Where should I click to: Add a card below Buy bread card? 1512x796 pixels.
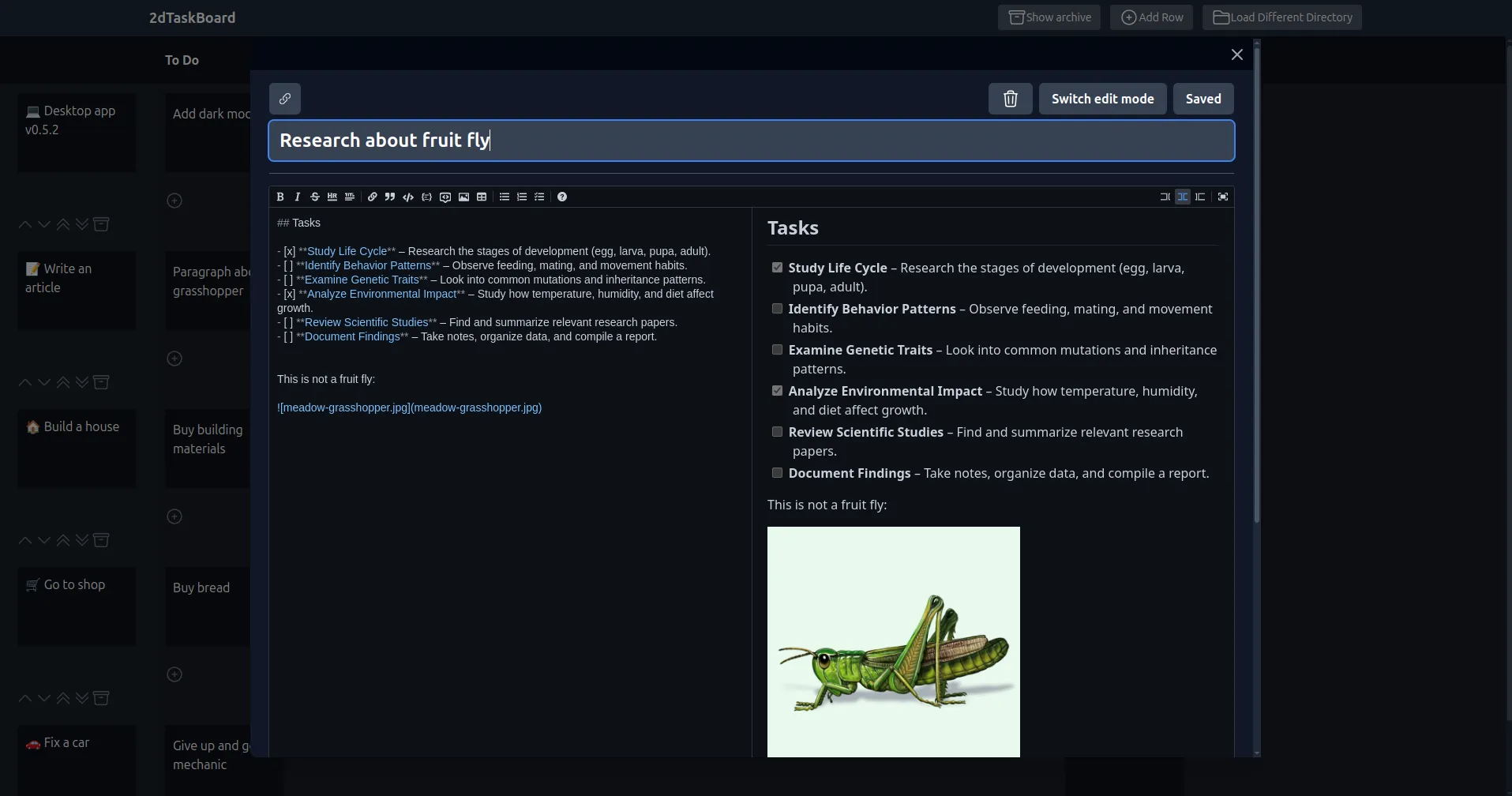[x=174, y=674]
